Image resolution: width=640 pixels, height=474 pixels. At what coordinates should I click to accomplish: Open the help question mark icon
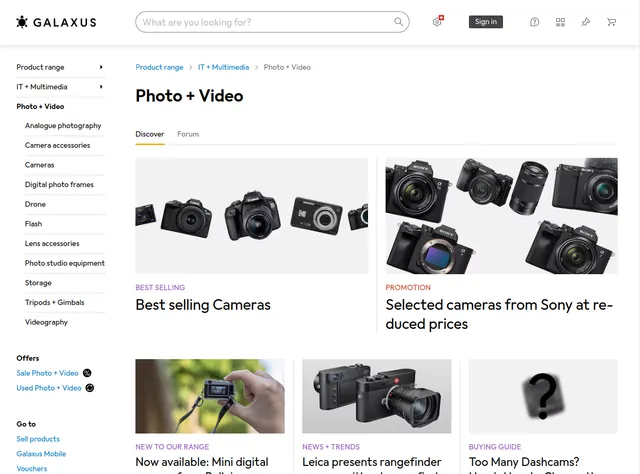point(534,22)
